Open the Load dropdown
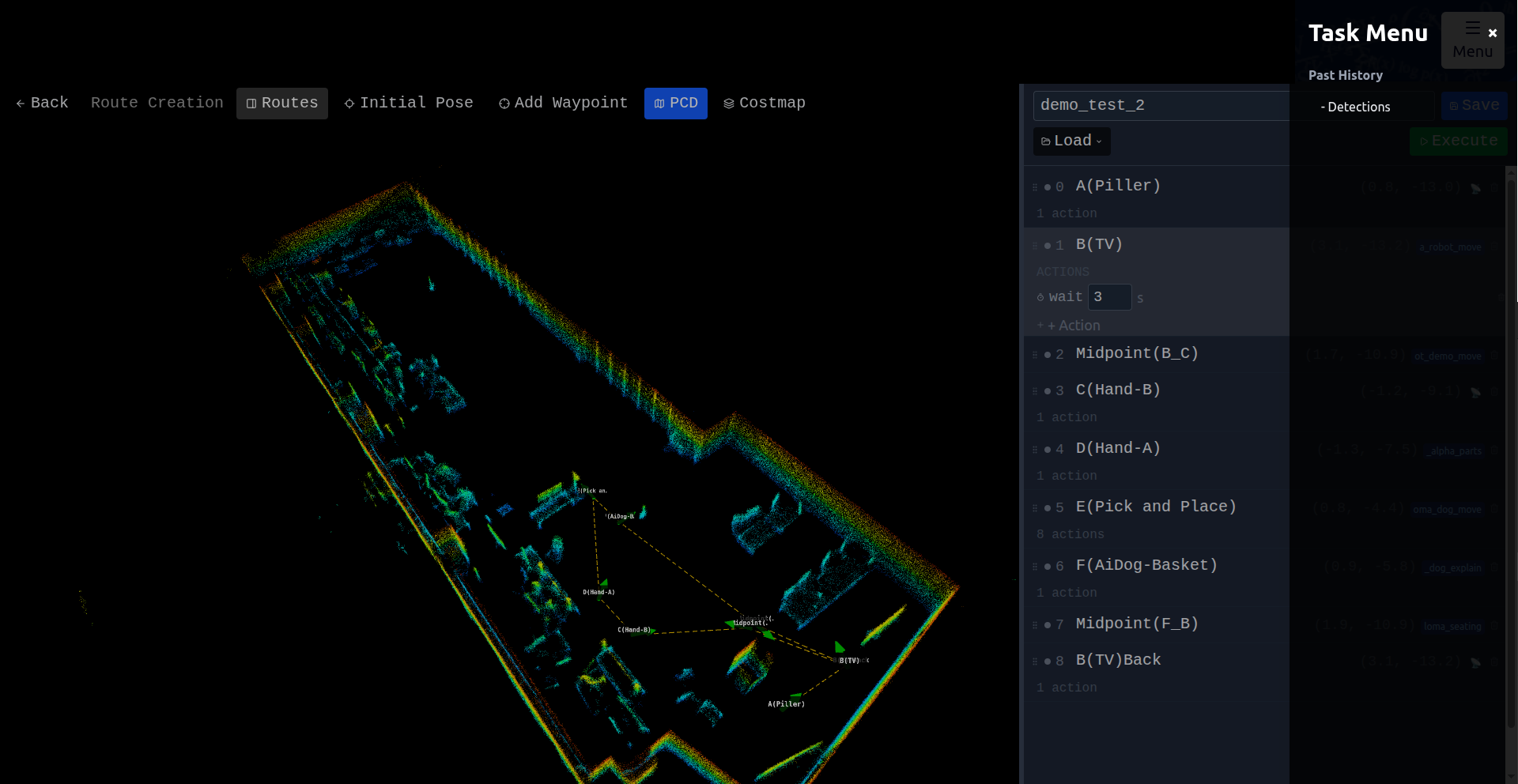Image resolution: width=1518 pixels, height=784 pixels. pyautogui.click(x=1071, y=141)
